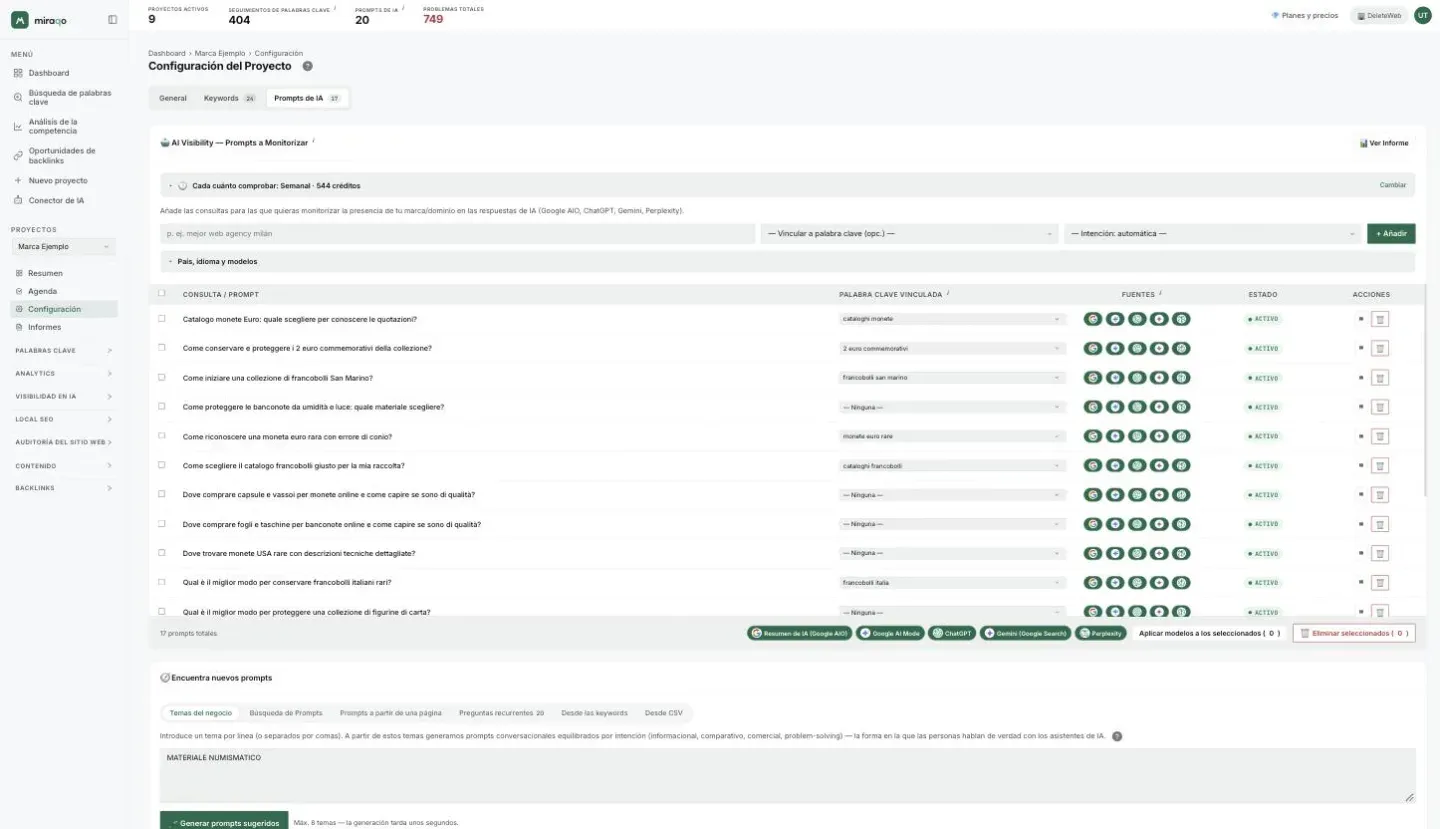The width and height of the screenshot is (1440, 829).
Task: Open 'Preguntas recurrentes' tab
Action: pyautogui.click(x=501, y=713)
